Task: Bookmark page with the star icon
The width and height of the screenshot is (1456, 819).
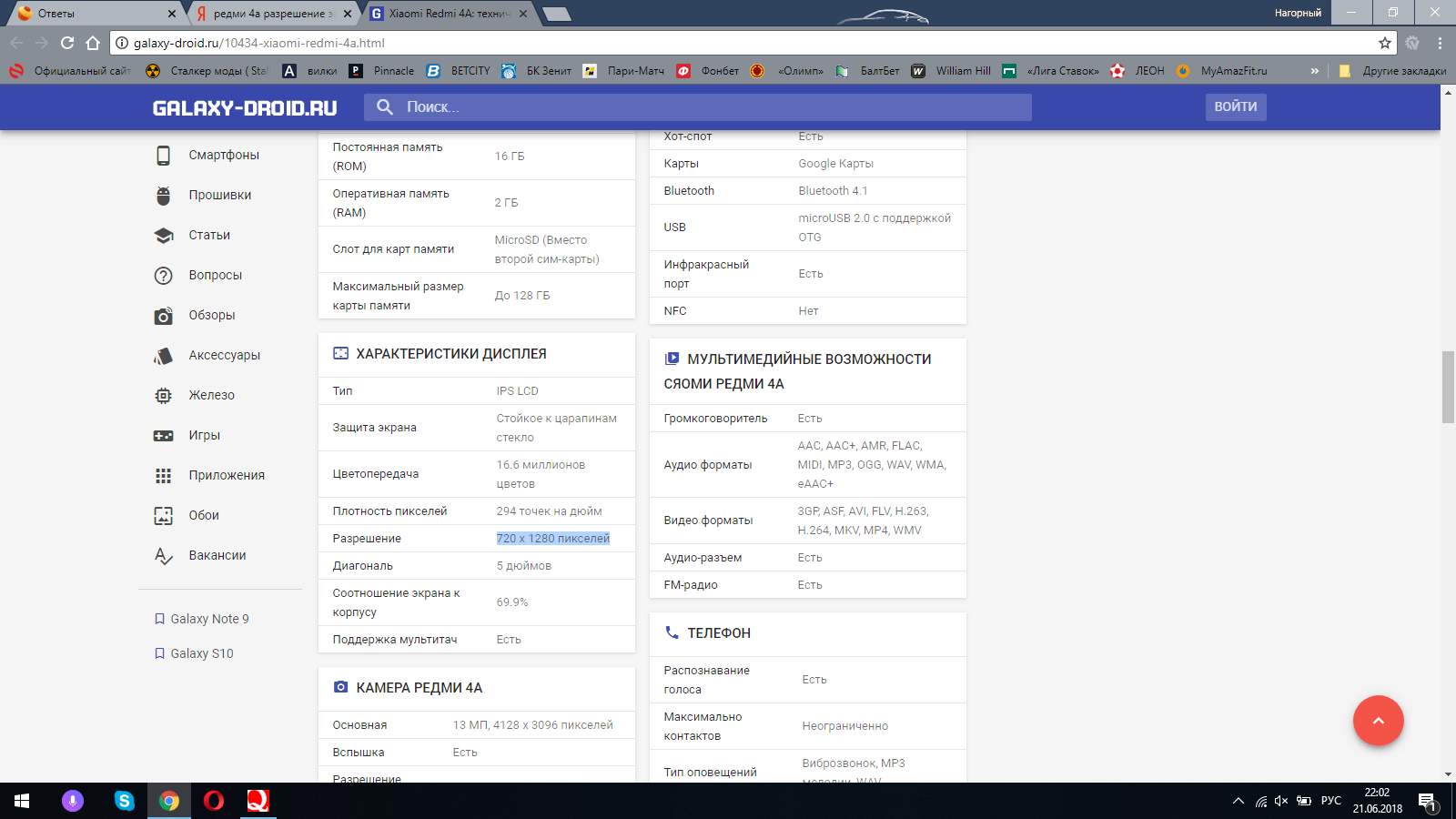Action: click(x=1384, y=43)
